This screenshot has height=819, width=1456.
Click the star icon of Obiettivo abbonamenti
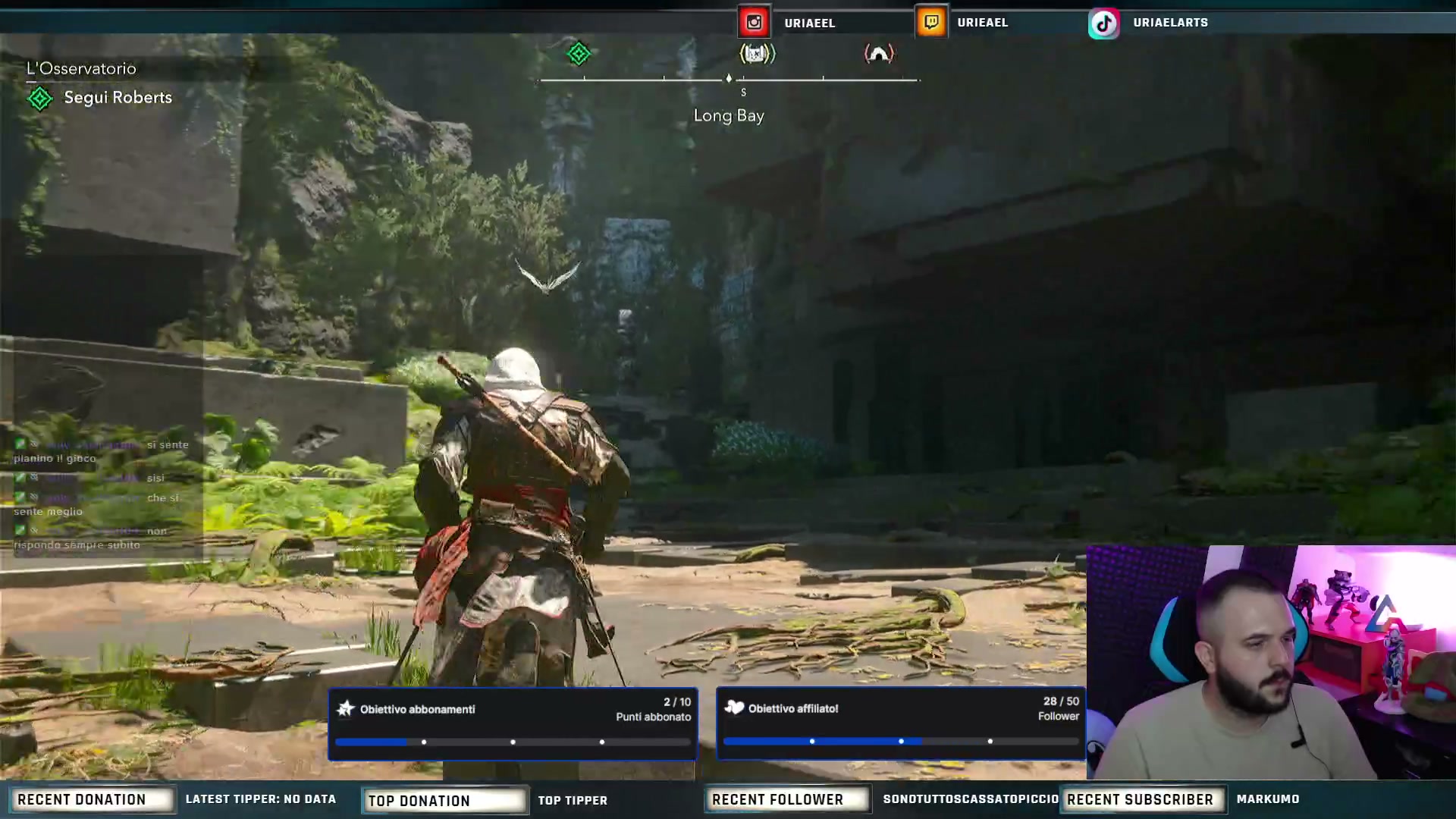coord(346,709)
